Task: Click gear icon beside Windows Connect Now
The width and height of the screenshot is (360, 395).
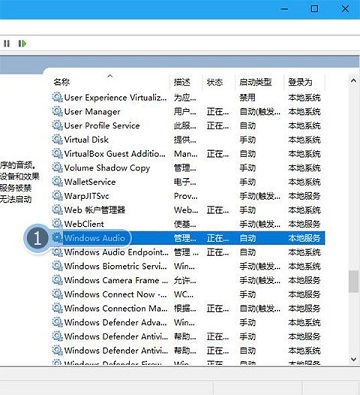Action: tap(57, 294)
